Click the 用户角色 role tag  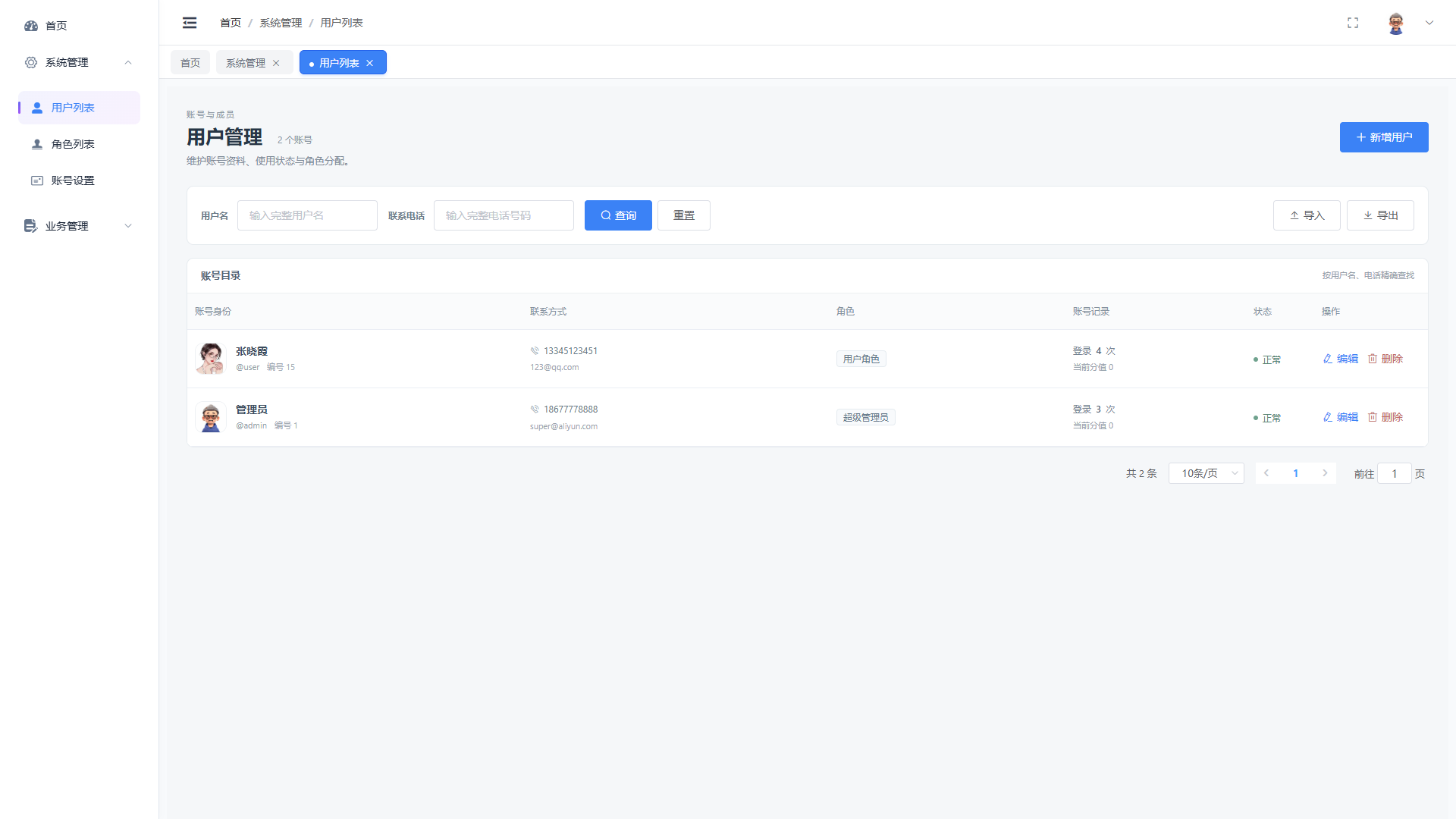[861, 359]
